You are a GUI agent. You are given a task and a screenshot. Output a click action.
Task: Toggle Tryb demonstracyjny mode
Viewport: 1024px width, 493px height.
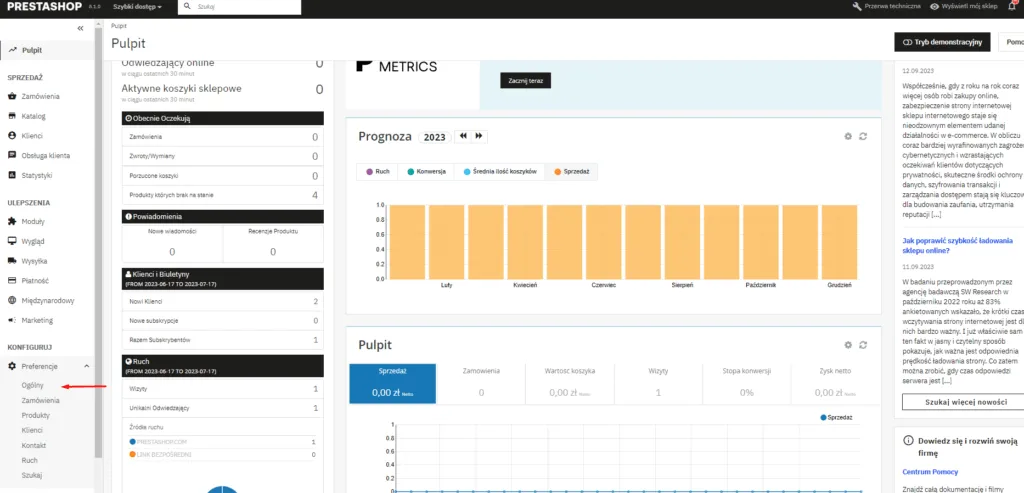(x=942, y=42)
